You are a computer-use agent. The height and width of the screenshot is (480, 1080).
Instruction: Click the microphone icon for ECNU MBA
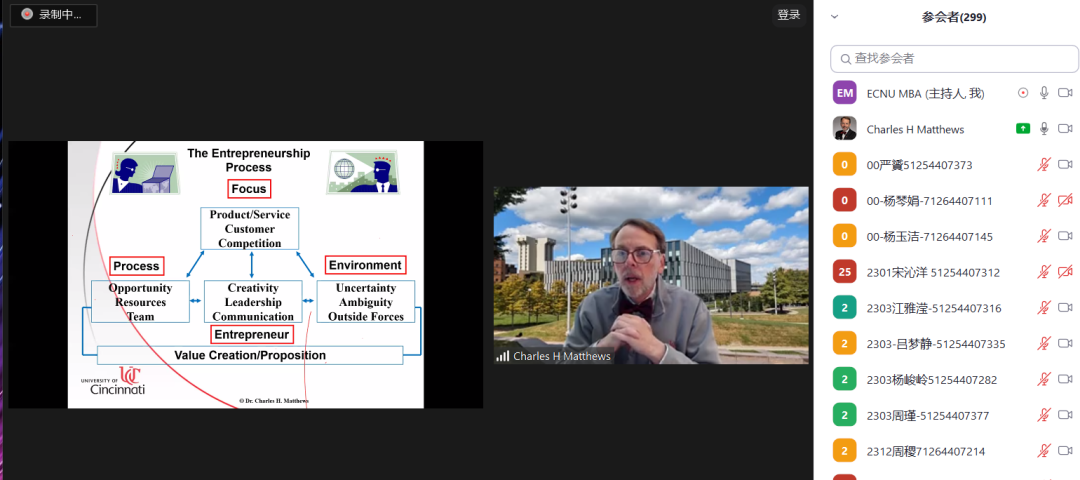pyautogui.click(x=1044, y=93)
